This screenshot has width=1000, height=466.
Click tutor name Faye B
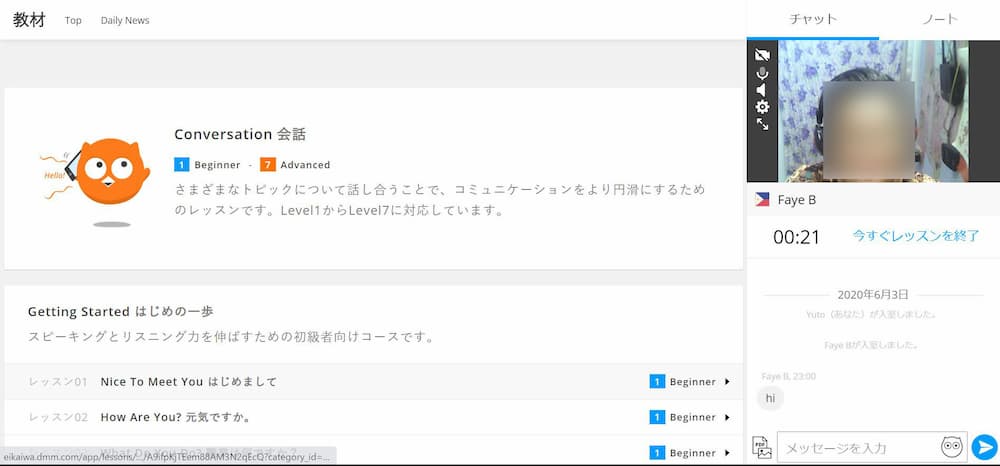[797, 200]
